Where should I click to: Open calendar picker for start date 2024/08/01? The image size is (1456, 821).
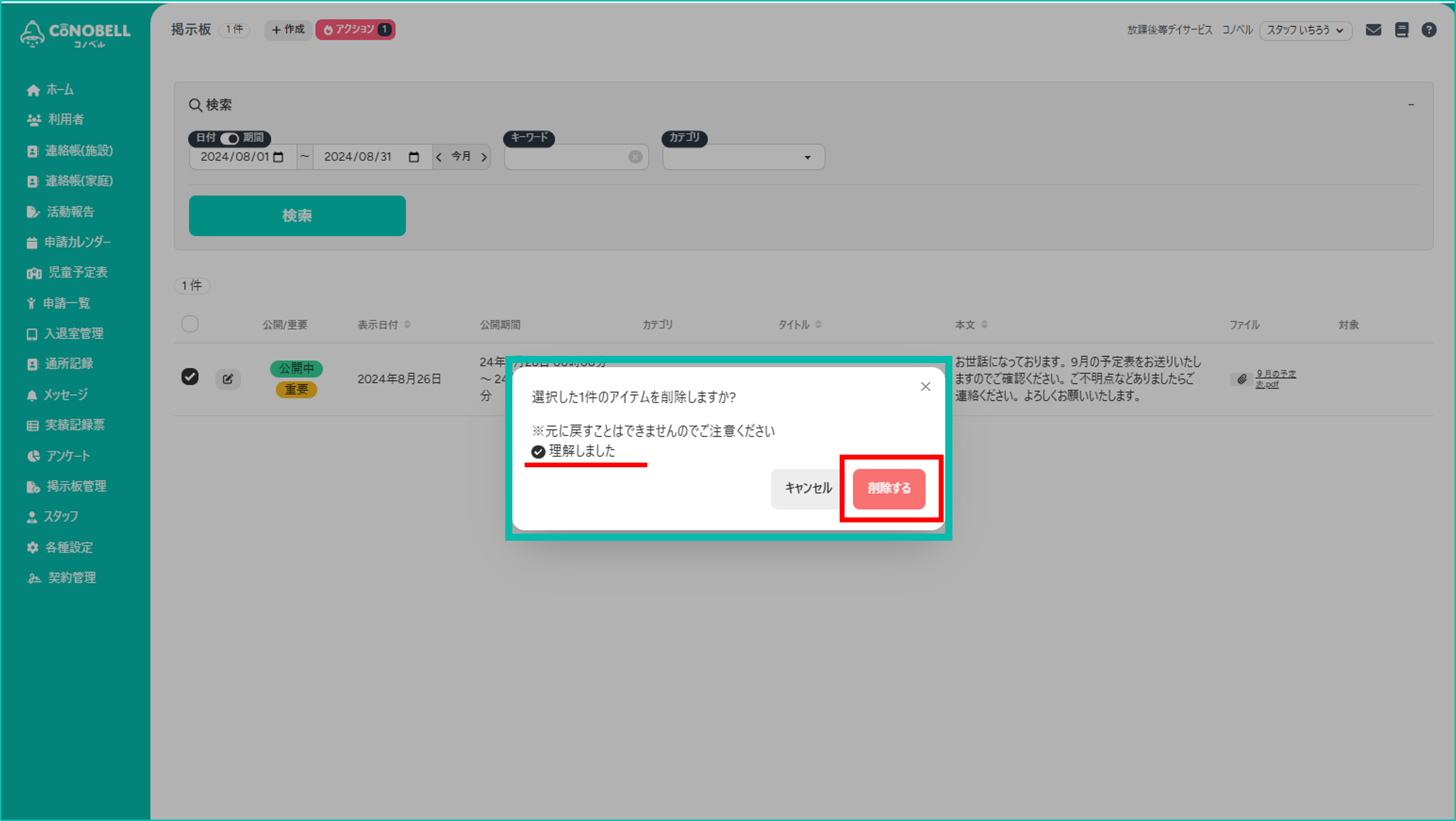click(x=278, y=157)
